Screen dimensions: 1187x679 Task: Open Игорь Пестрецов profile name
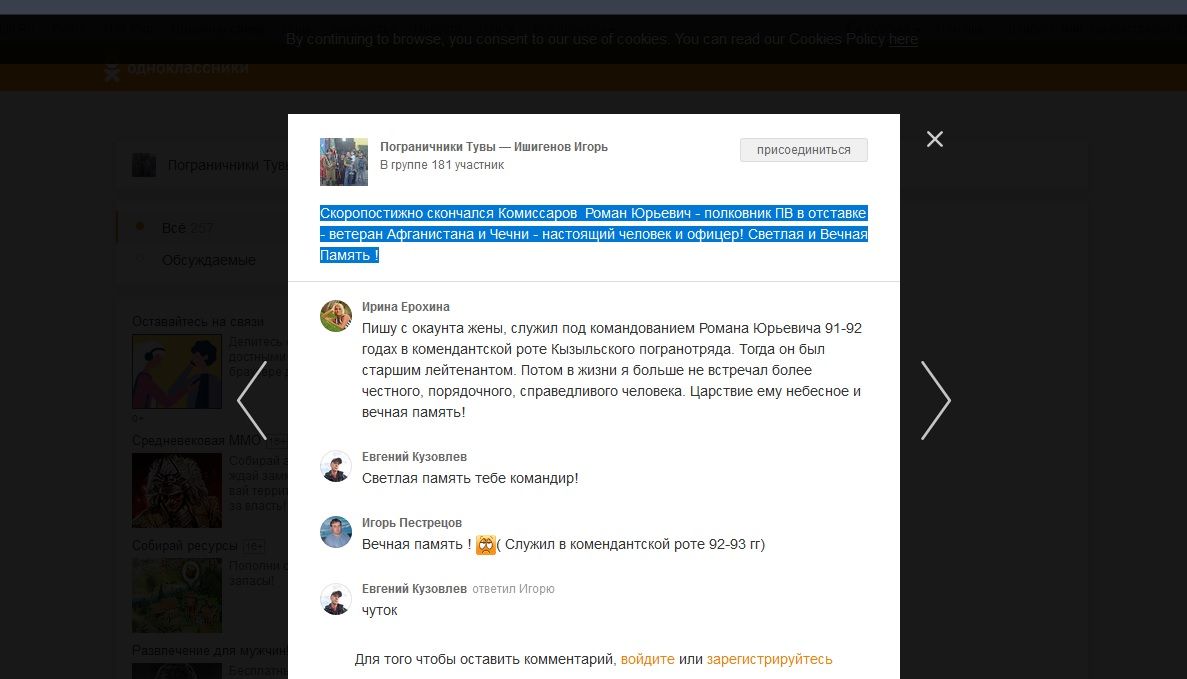coord(412,522)
